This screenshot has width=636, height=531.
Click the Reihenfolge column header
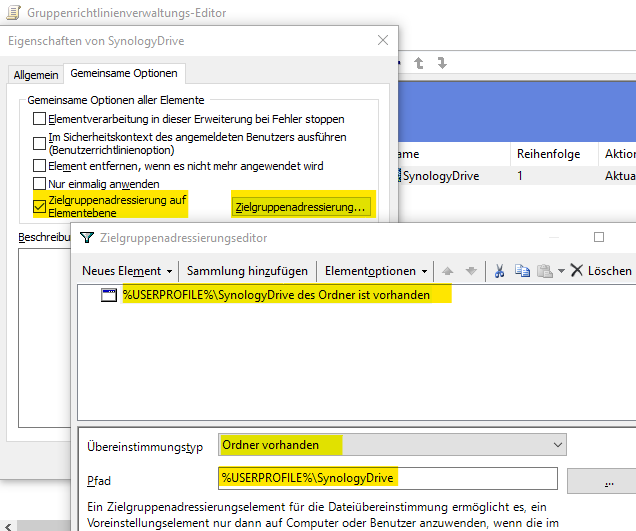pos(554,154)
